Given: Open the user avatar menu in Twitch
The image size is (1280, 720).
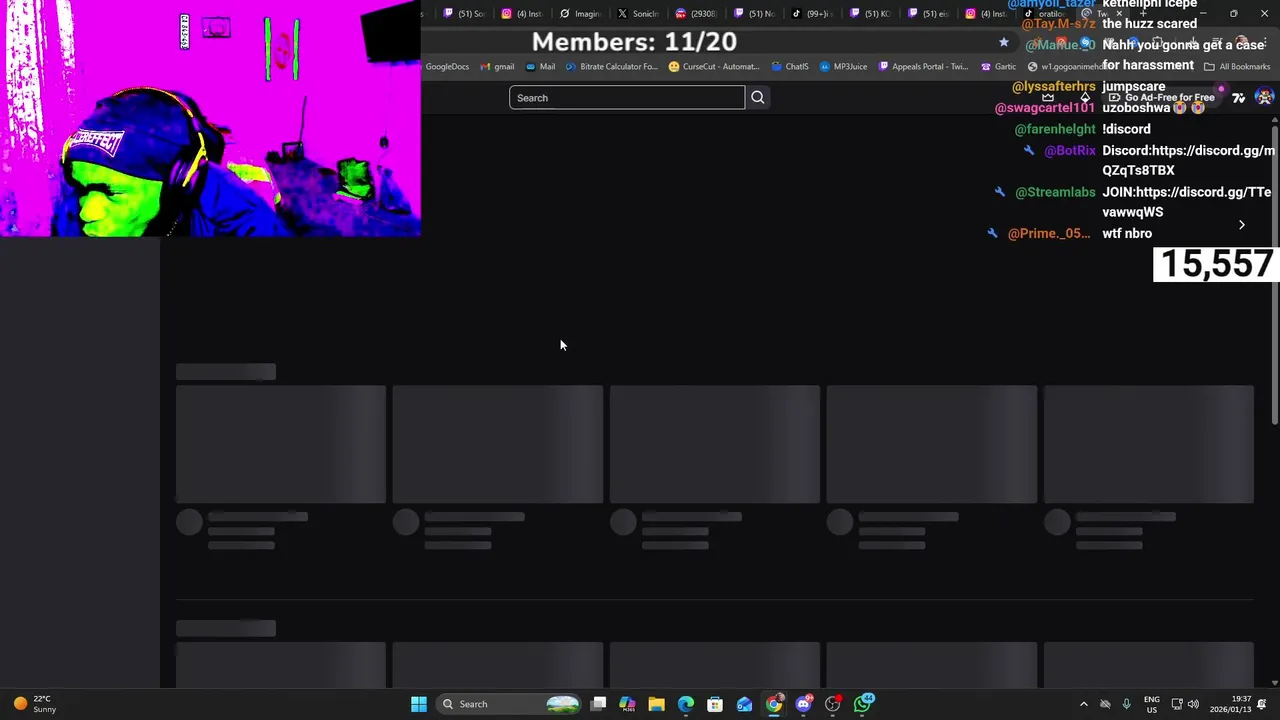Looking at the screenshot, I should tap(1264, 97).
